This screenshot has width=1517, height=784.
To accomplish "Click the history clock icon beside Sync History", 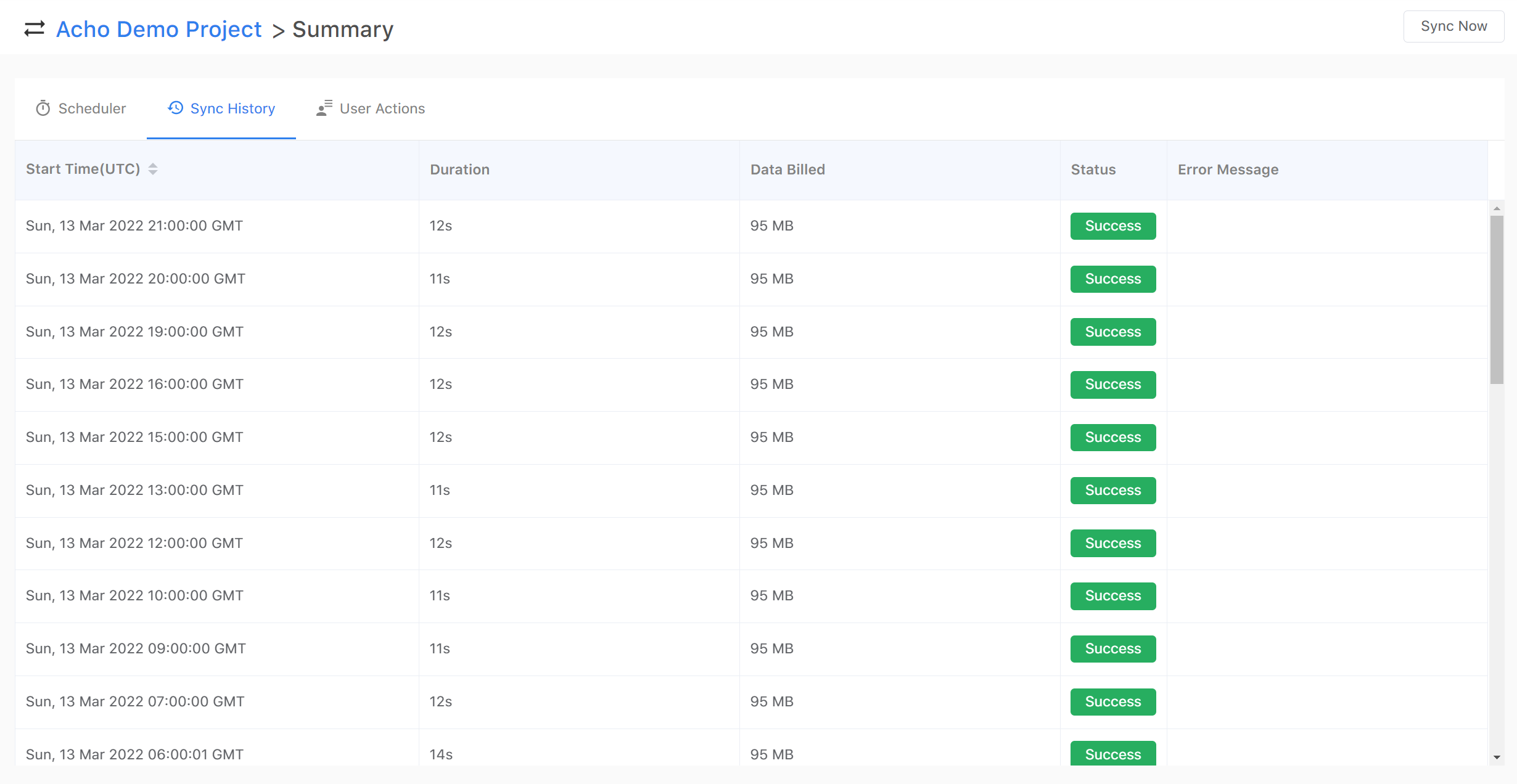I will coord(175,108).
